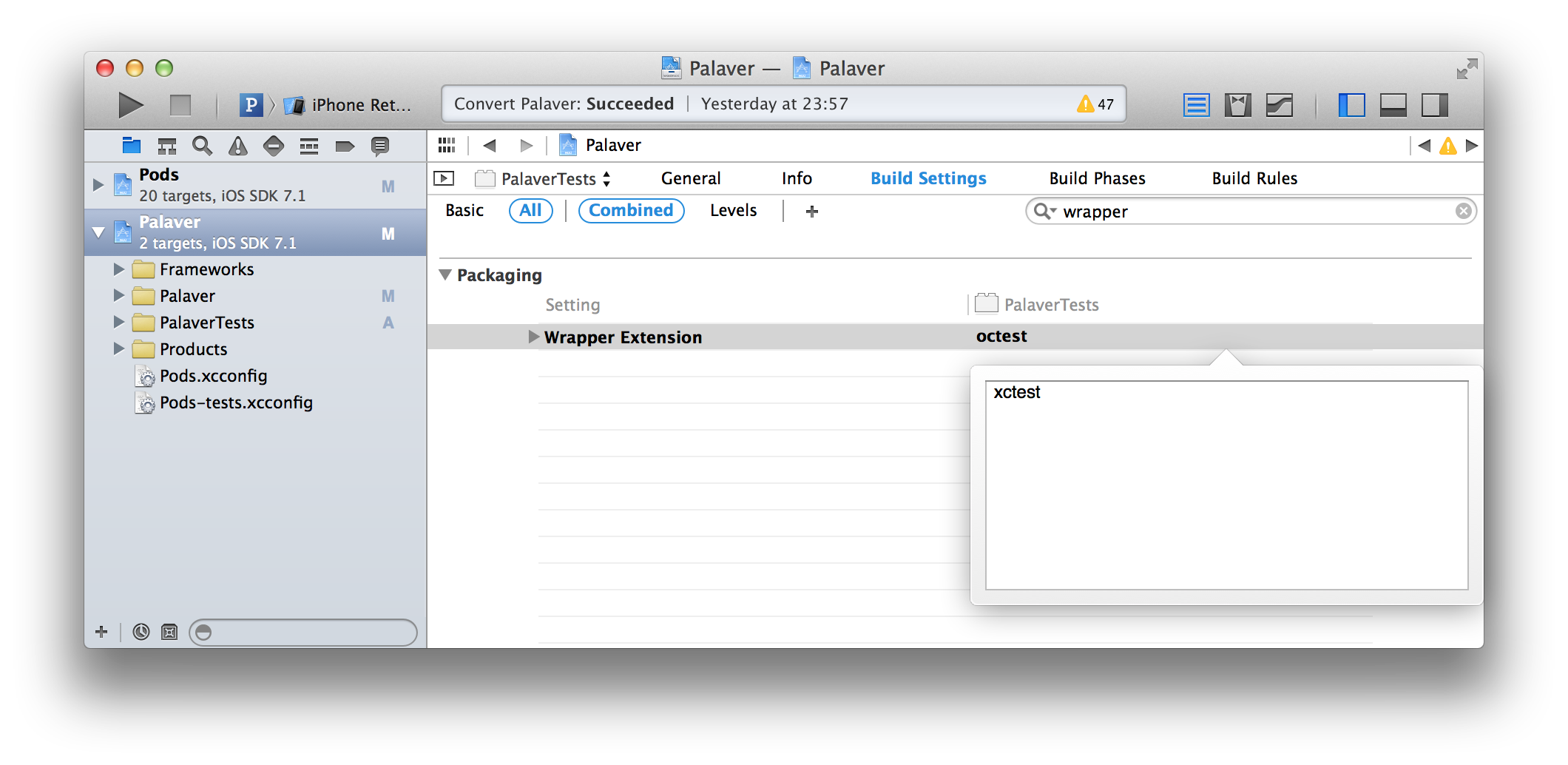Image resolution: width=1568 pixels, height=765 pixels.
Task: Click the xctest popover text field
Action: [x=1226, y=485]
